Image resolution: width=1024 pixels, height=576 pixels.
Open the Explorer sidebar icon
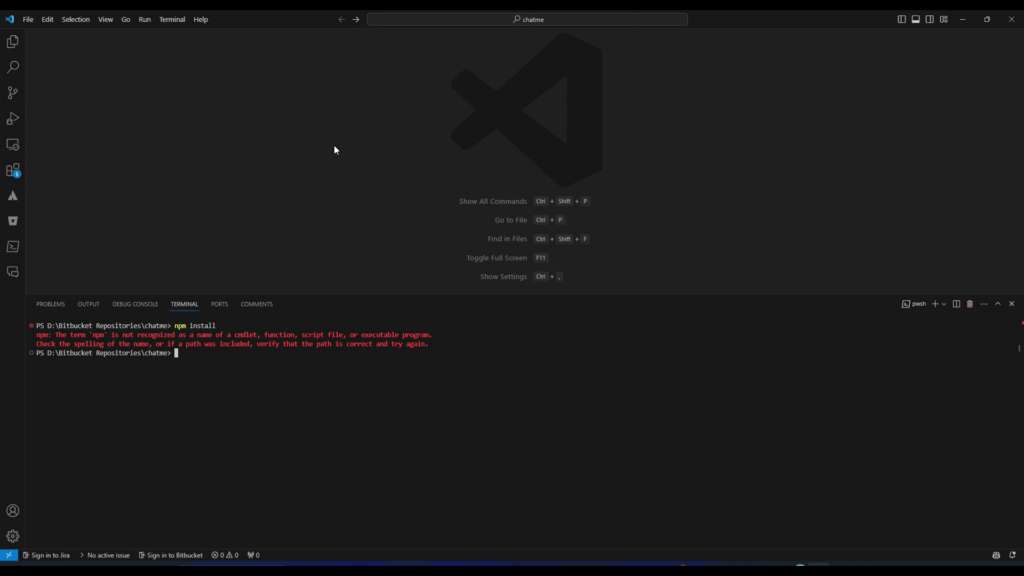(12, 41)
